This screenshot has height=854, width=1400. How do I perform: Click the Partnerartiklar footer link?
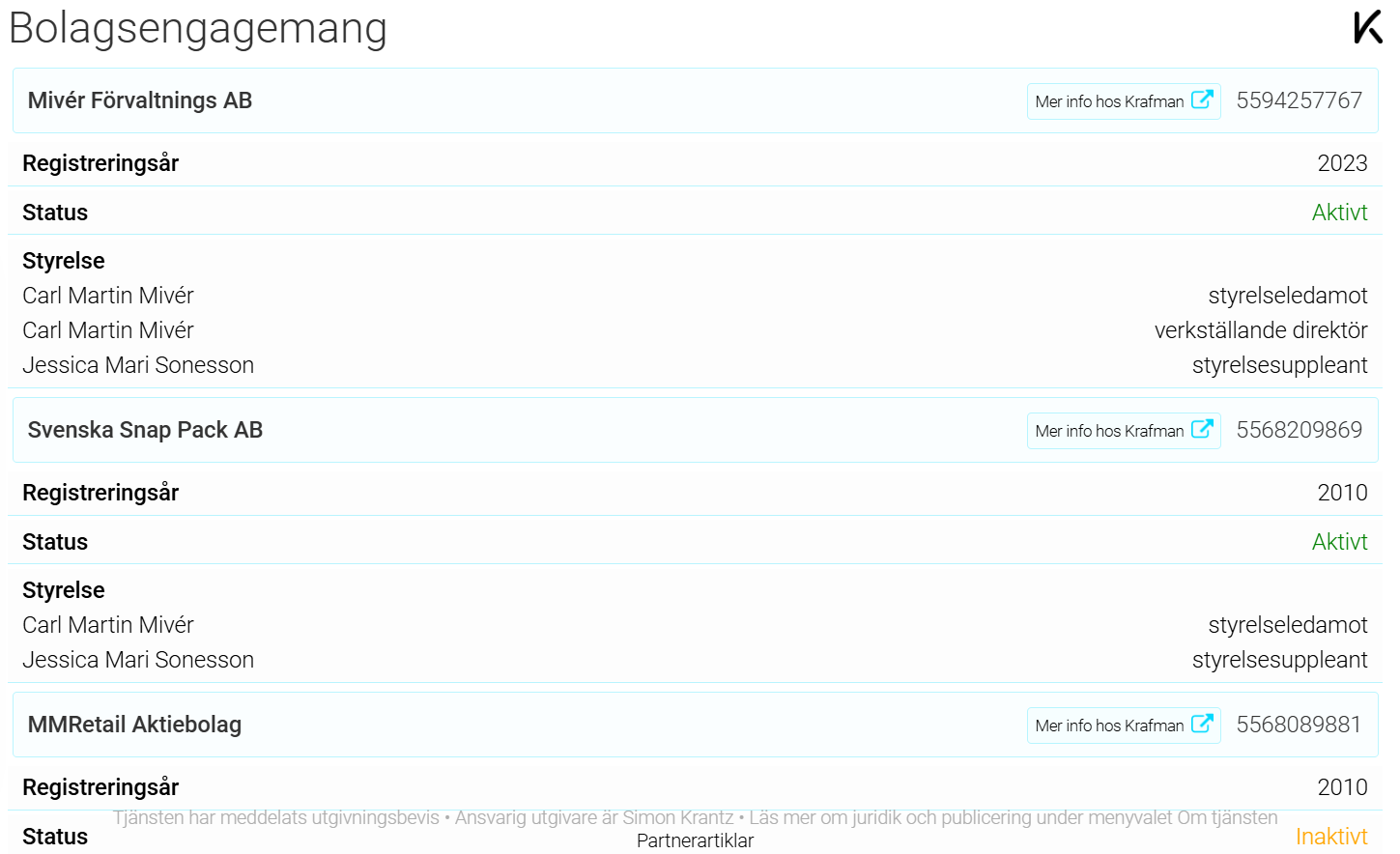tap(695, 840)
